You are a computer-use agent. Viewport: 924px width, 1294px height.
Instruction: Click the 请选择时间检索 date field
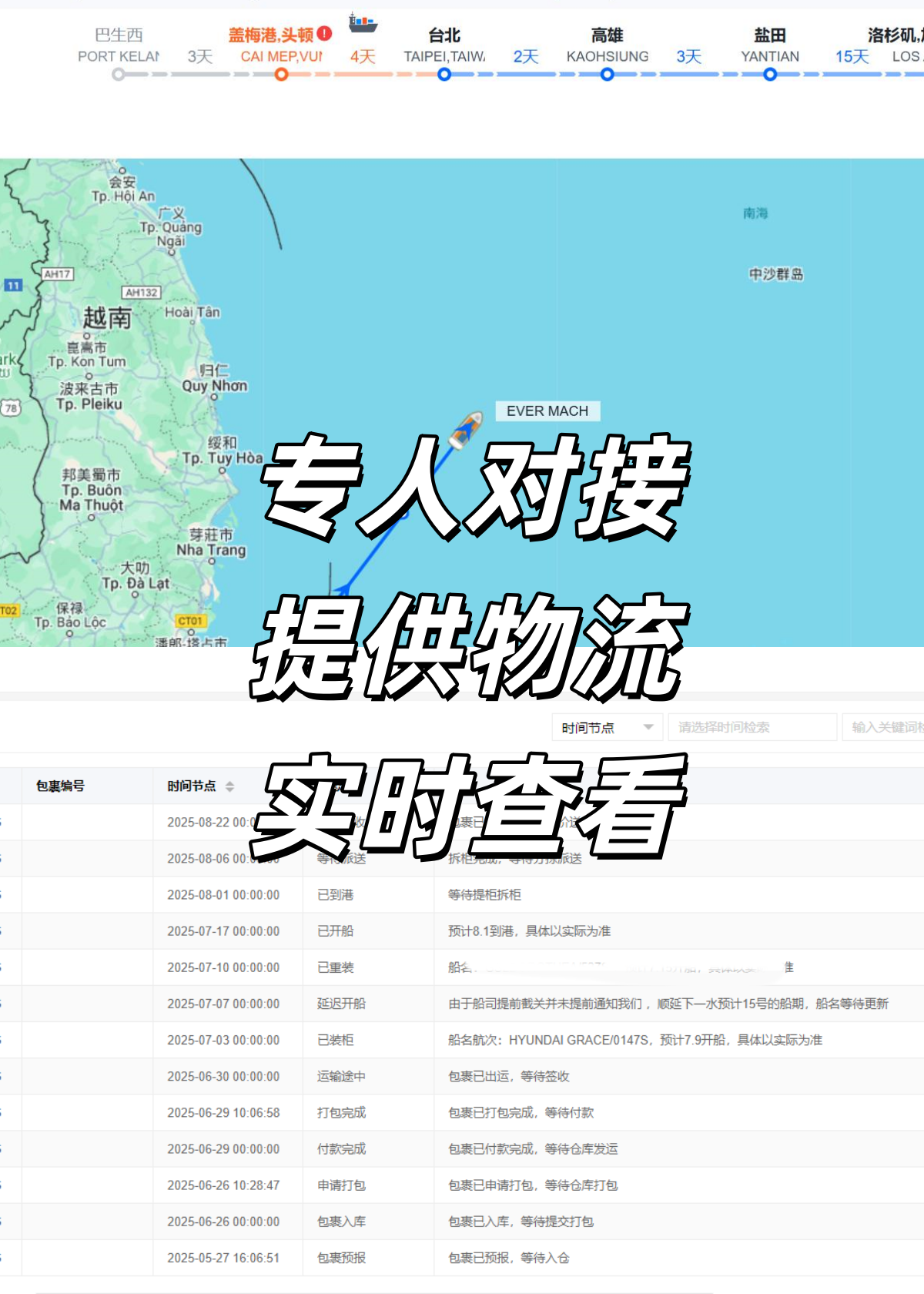tap(752, 728)
